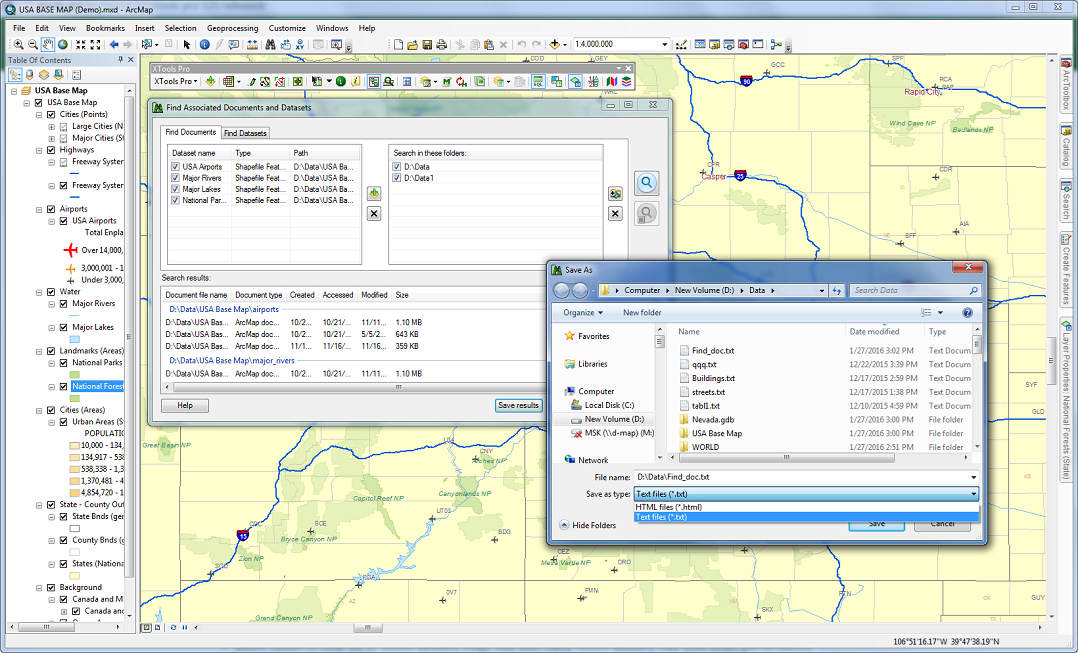1078x653 pixels.
Task: Click the Add Data button
Action: (554, 45)
